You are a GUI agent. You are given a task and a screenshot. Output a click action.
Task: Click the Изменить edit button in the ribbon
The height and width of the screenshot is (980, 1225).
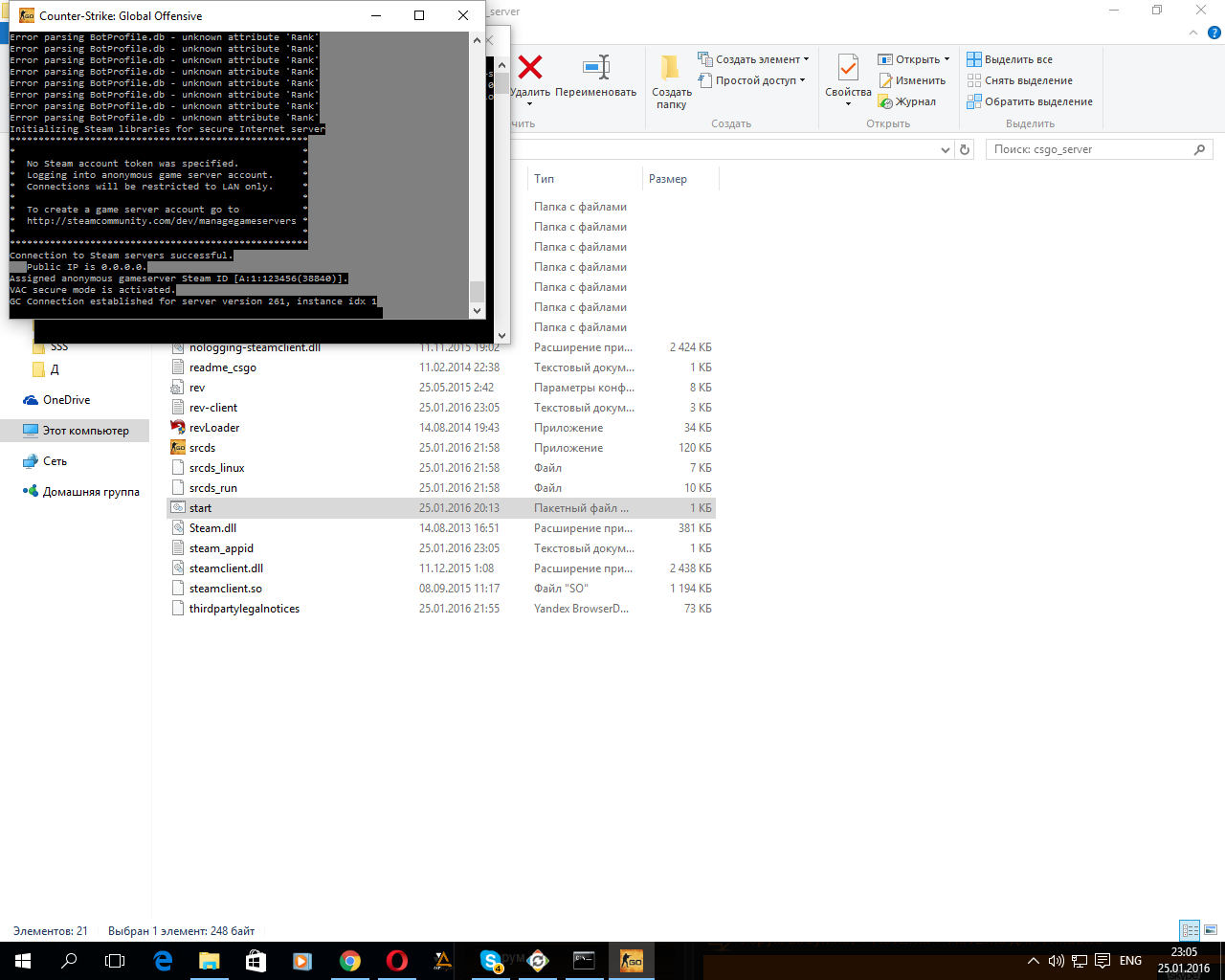[912, 80]
